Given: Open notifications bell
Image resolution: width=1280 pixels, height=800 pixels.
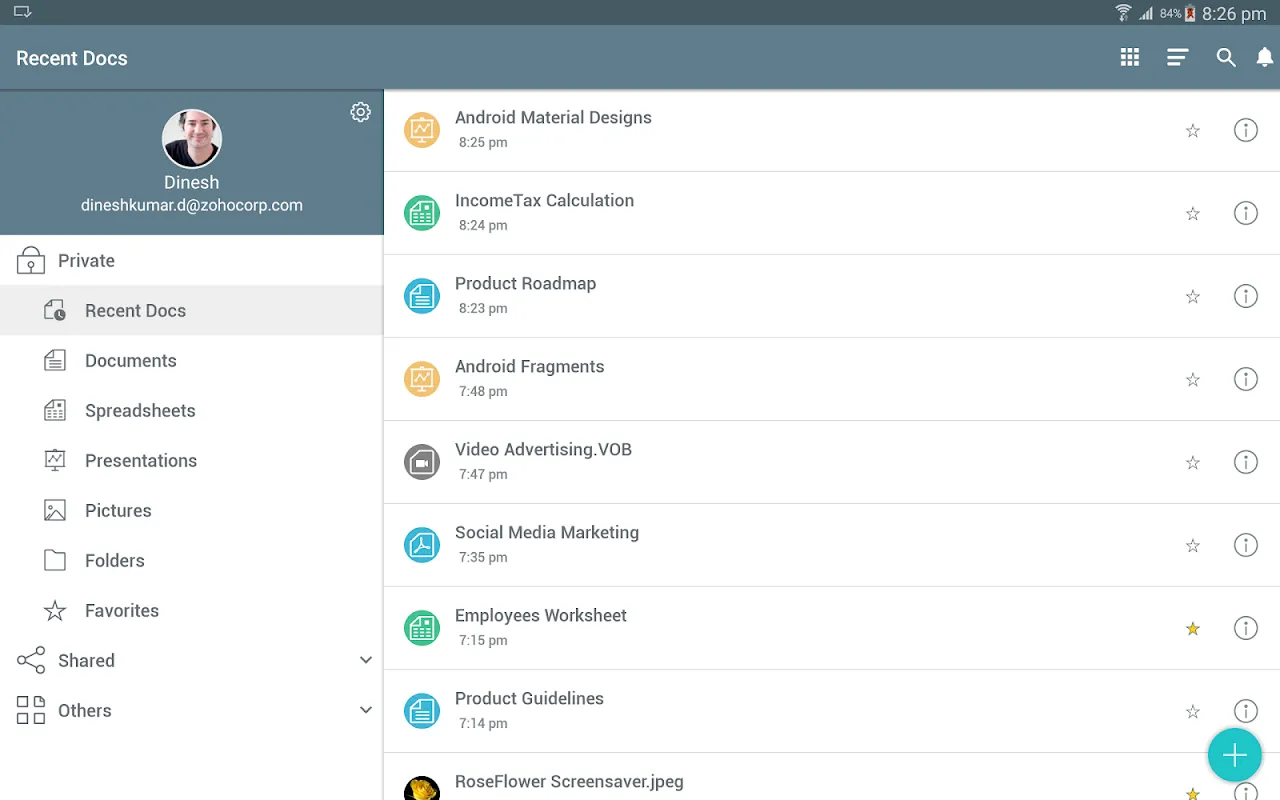Looking at the screenshot, I should 1265,58.
